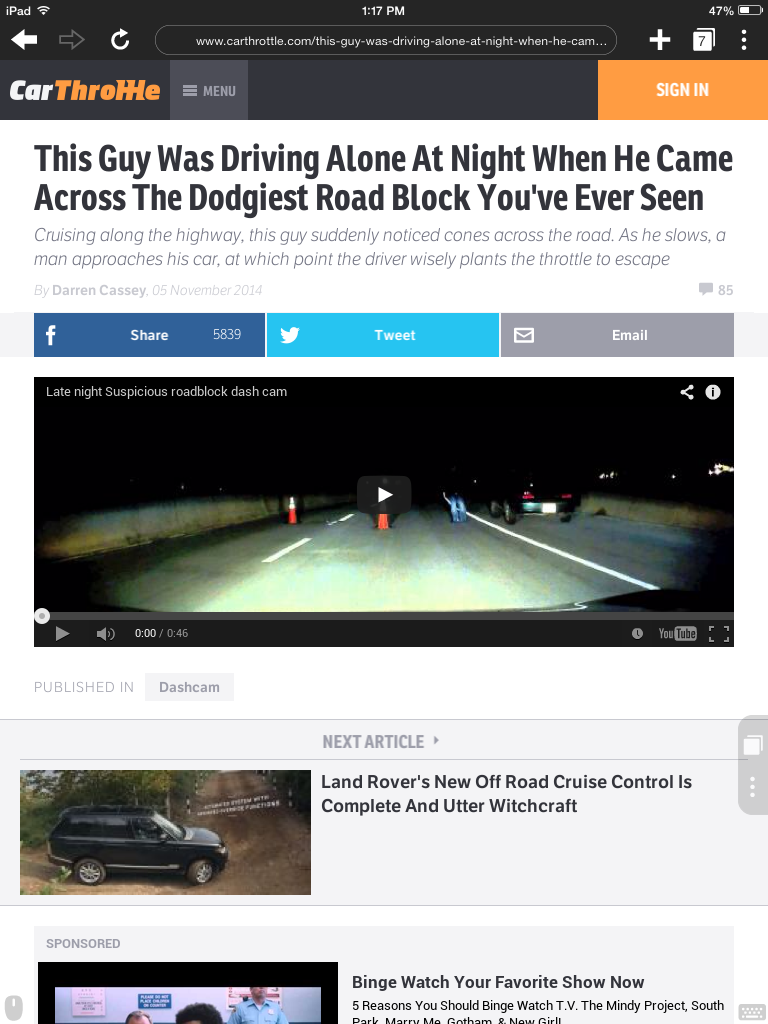This screenshot has width=768, height=1024.
Task: Go back using browser back arrow
Action: [x=24, y=40]
